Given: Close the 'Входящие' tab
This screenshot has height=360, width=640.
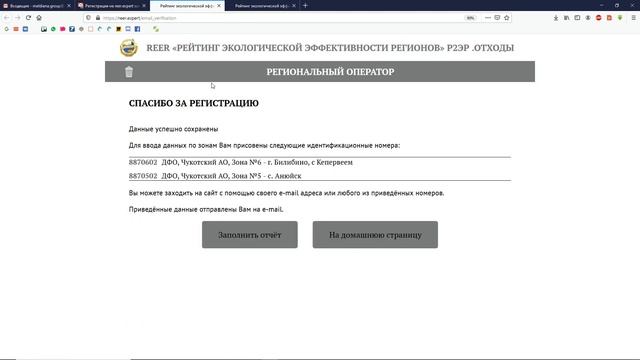Looking at the screenshot, I should [x=69, y=6].
